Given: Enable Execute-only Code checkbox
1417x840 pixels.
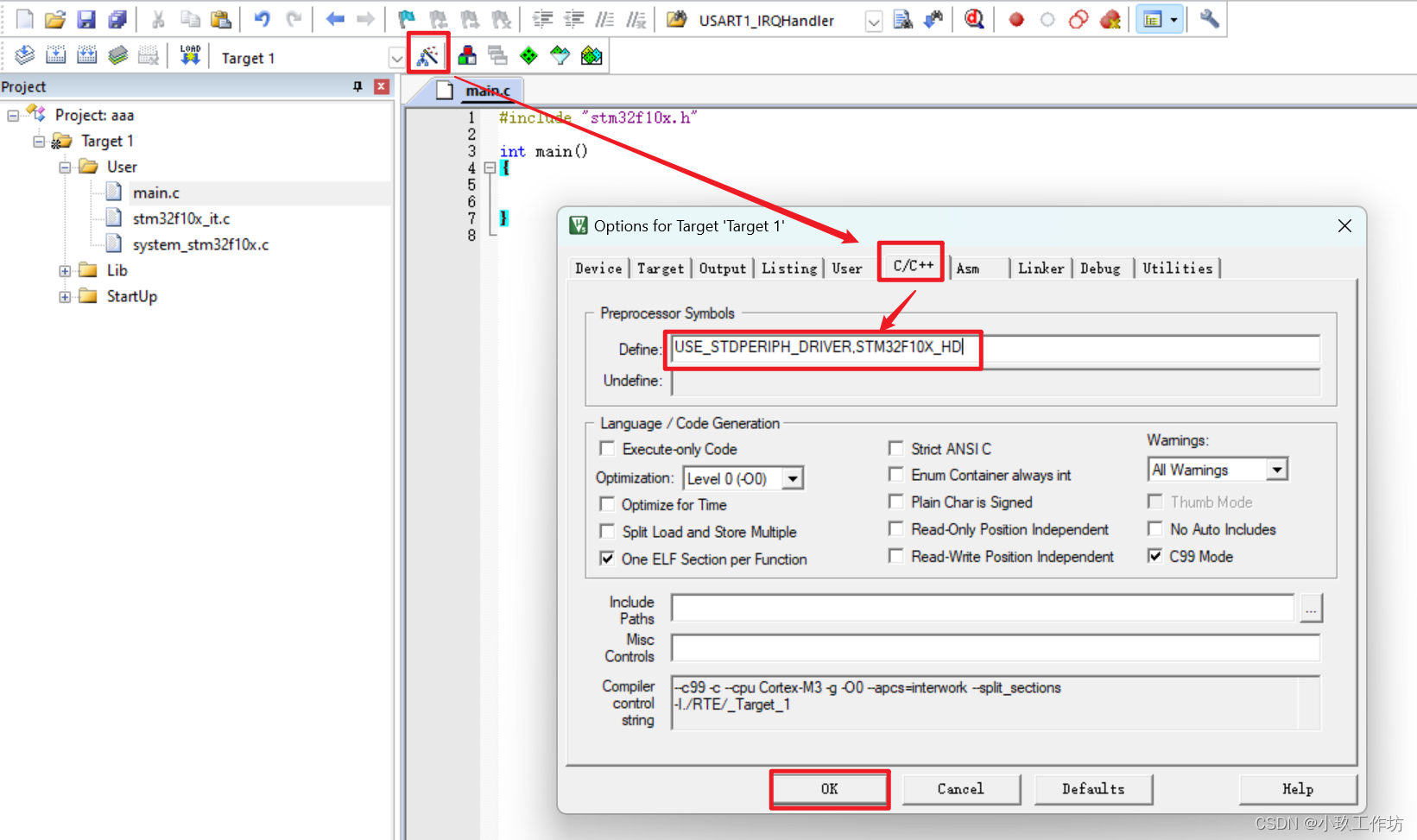Looking at the screenshot, I should 607,448.
